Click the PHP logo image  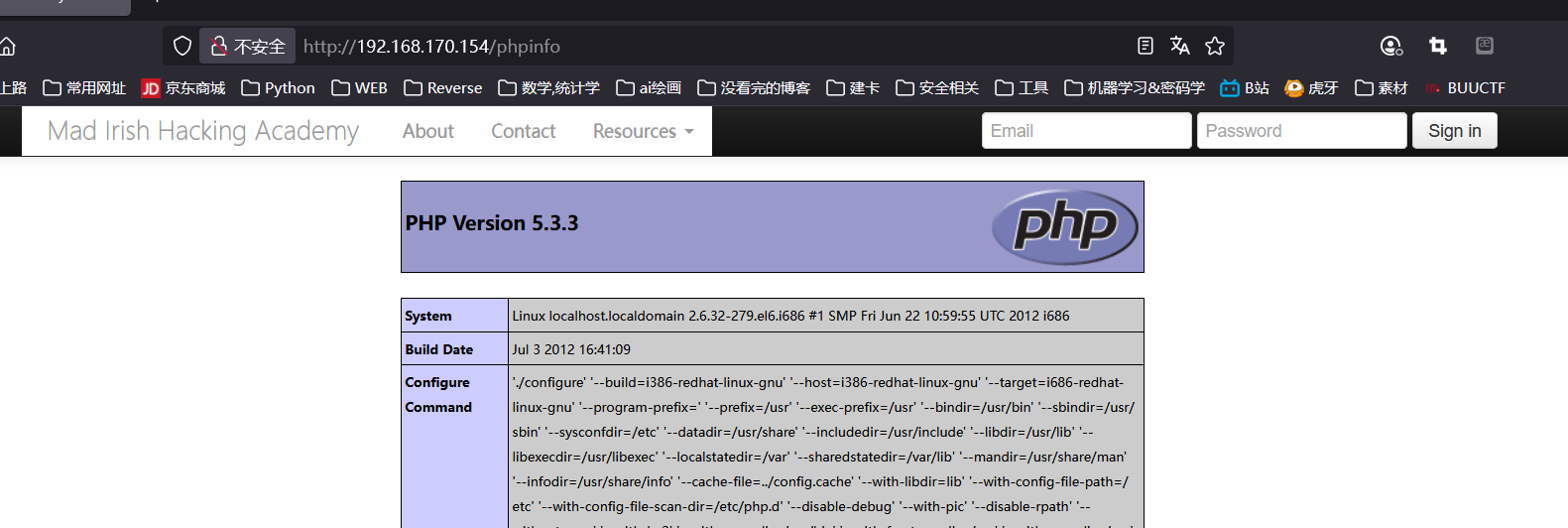(x=1064, y=226)
